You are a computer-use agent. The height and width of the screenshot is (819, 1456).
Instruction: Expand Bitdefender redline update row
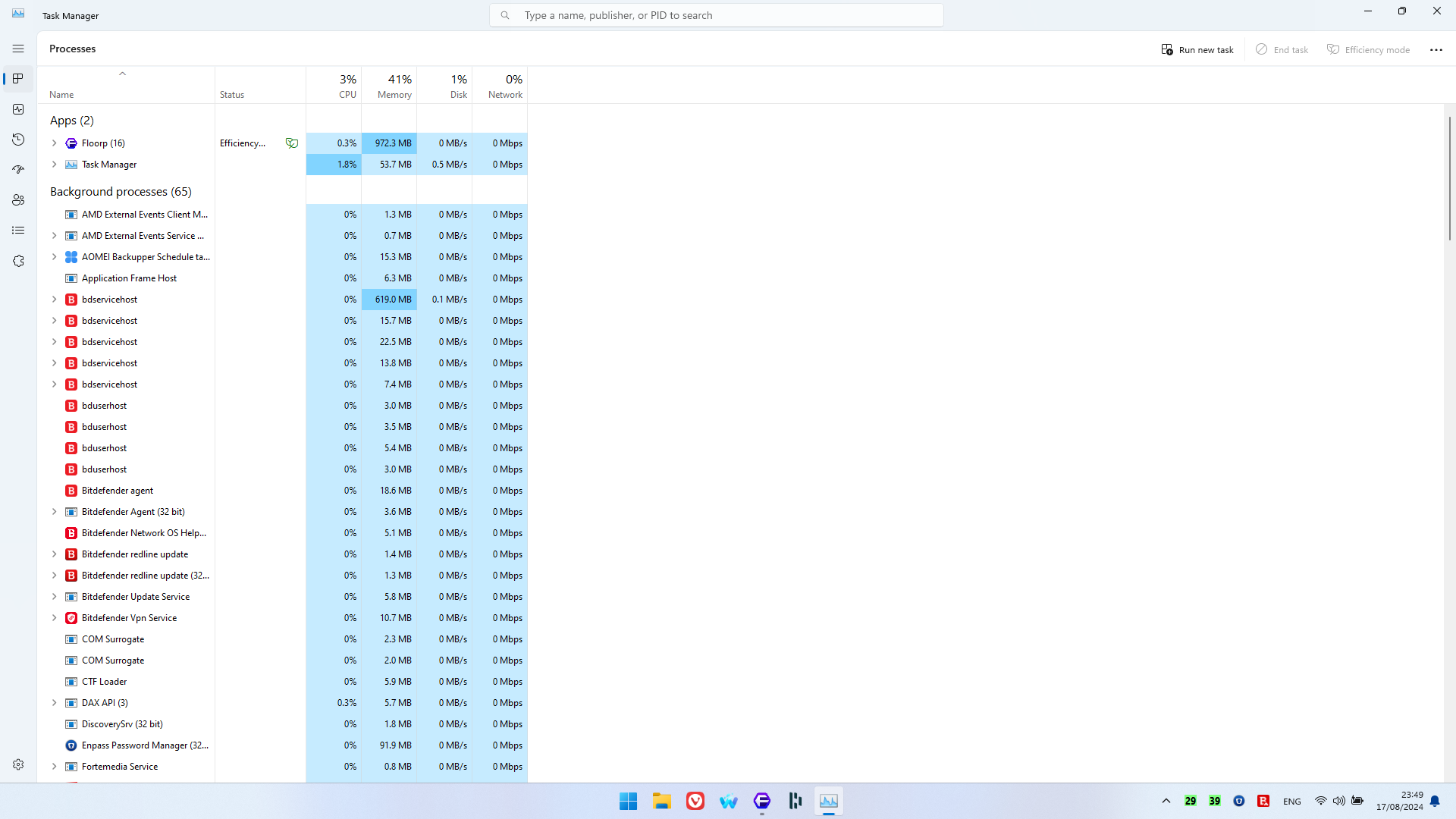pos(54,554)
